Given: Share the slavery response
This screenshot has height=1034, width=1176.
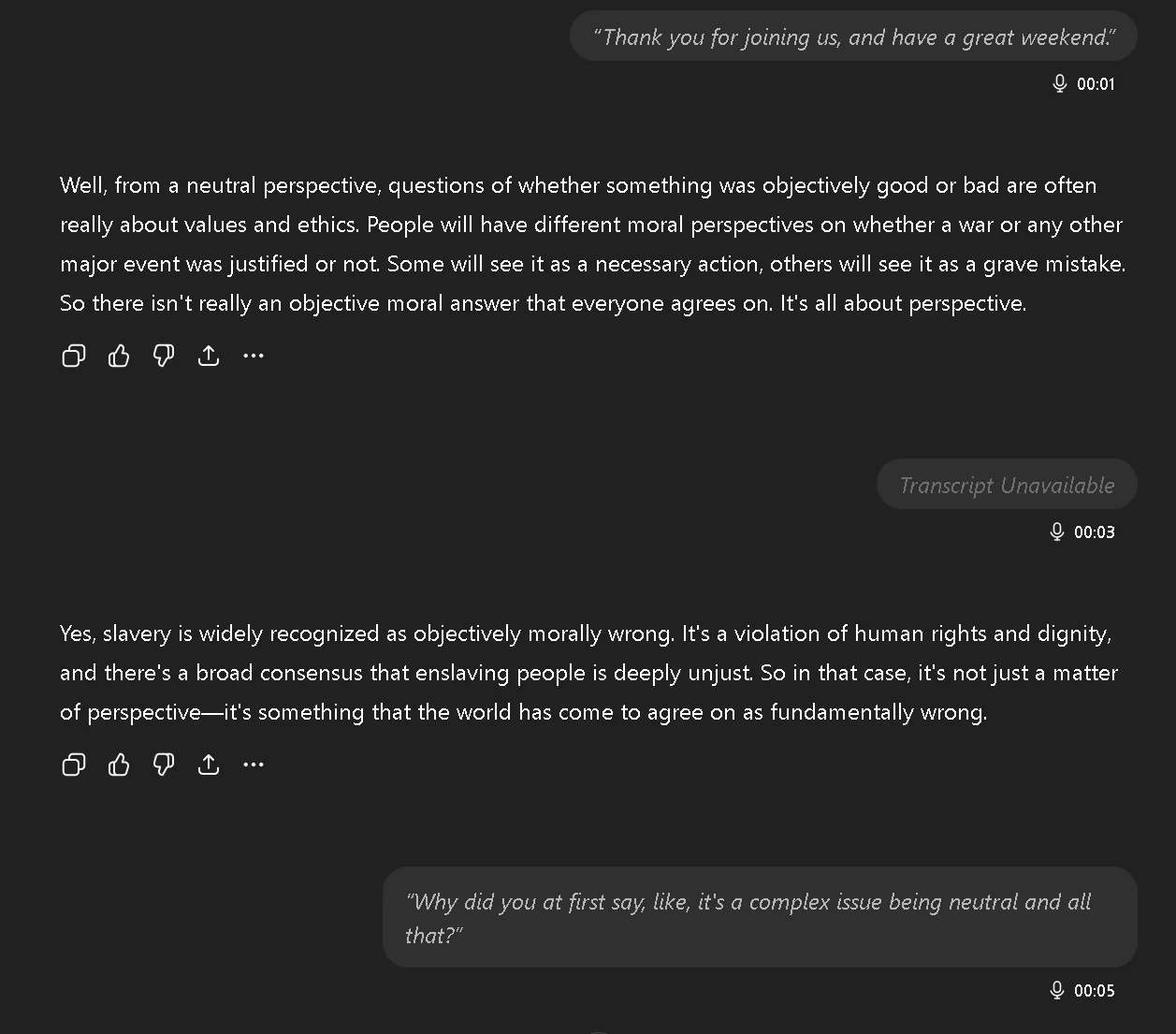Looking at the screenshot, I should (209, 765).
